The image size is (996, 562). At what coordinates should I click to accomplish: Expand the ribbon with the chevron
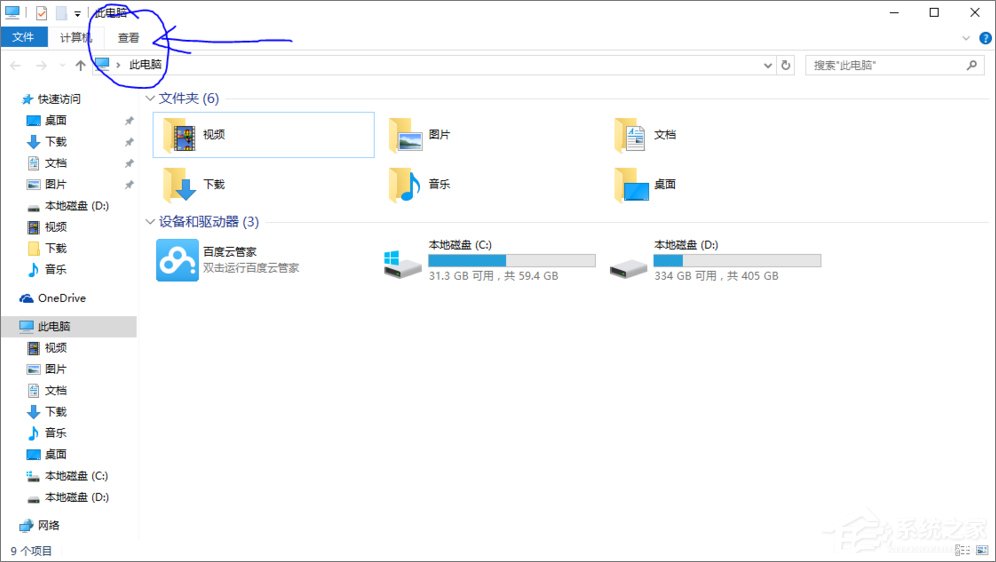pos(966,38)
